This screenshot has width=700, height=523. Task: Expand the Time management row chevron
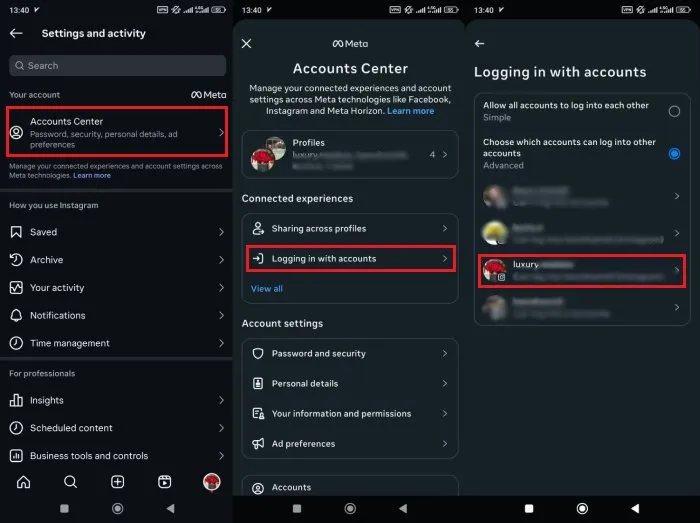221,343
